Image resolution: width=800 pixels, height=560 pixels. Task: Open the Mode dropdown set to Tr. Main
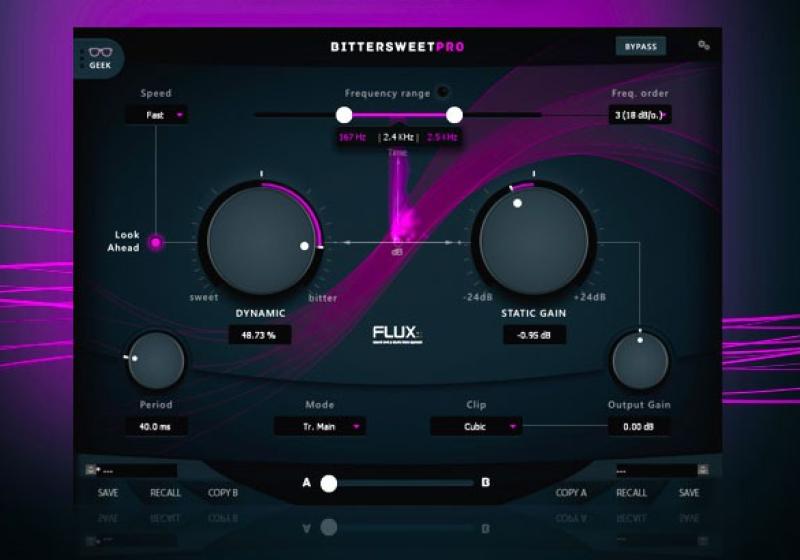click(x=320, y=426)
